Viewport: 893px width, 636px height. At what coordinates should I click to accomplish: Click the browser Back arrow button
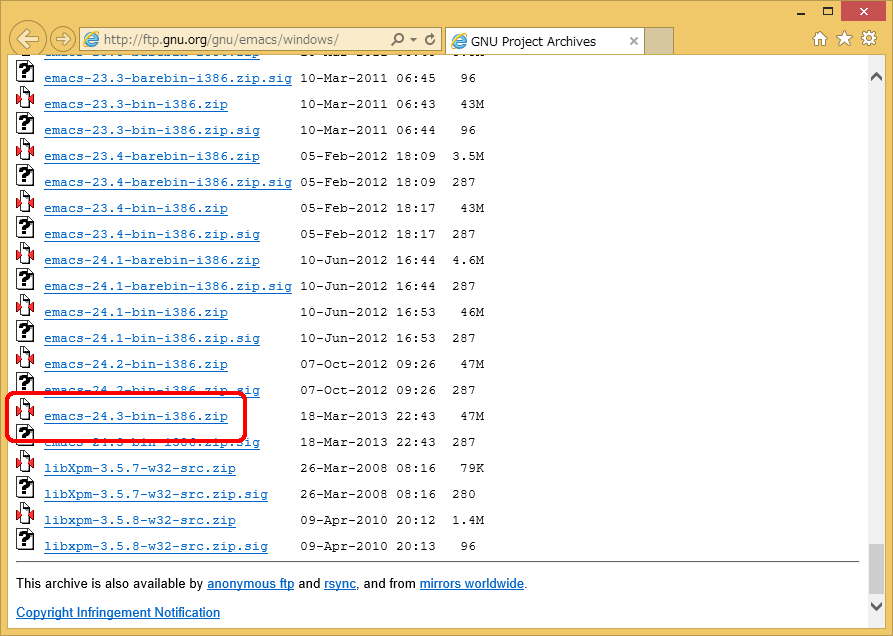click(27, 39)
